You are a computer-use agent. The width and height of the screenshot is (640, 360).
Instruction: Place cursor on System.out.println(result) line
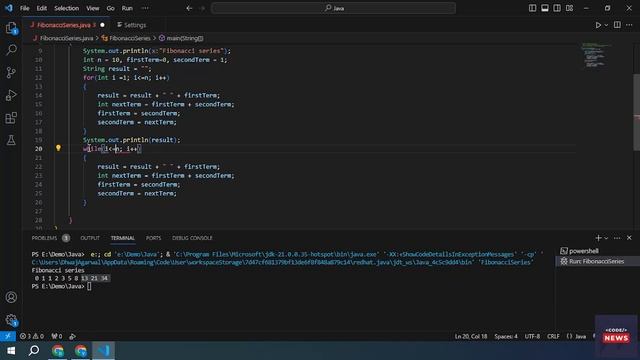tap(131, 140)
